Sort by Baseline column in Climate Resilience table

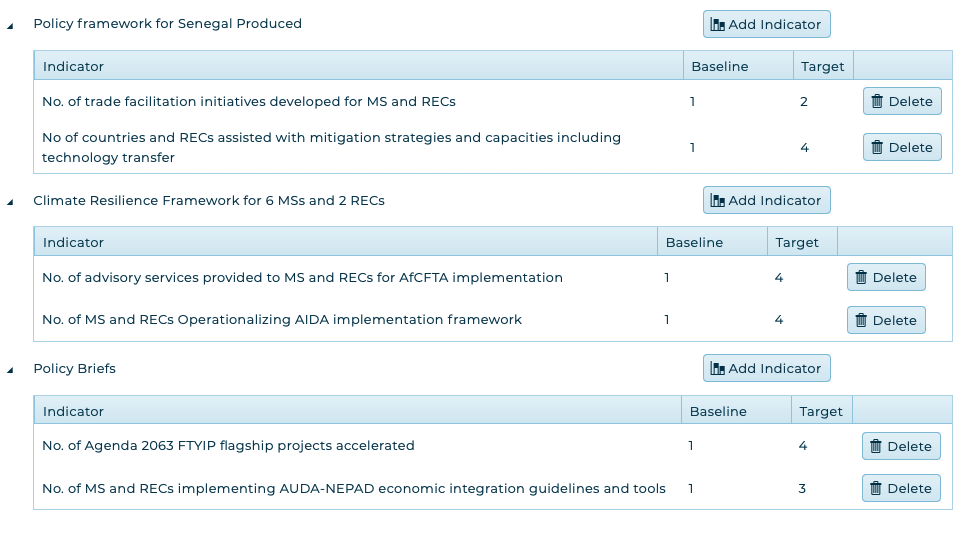click(x=694, y=242)
